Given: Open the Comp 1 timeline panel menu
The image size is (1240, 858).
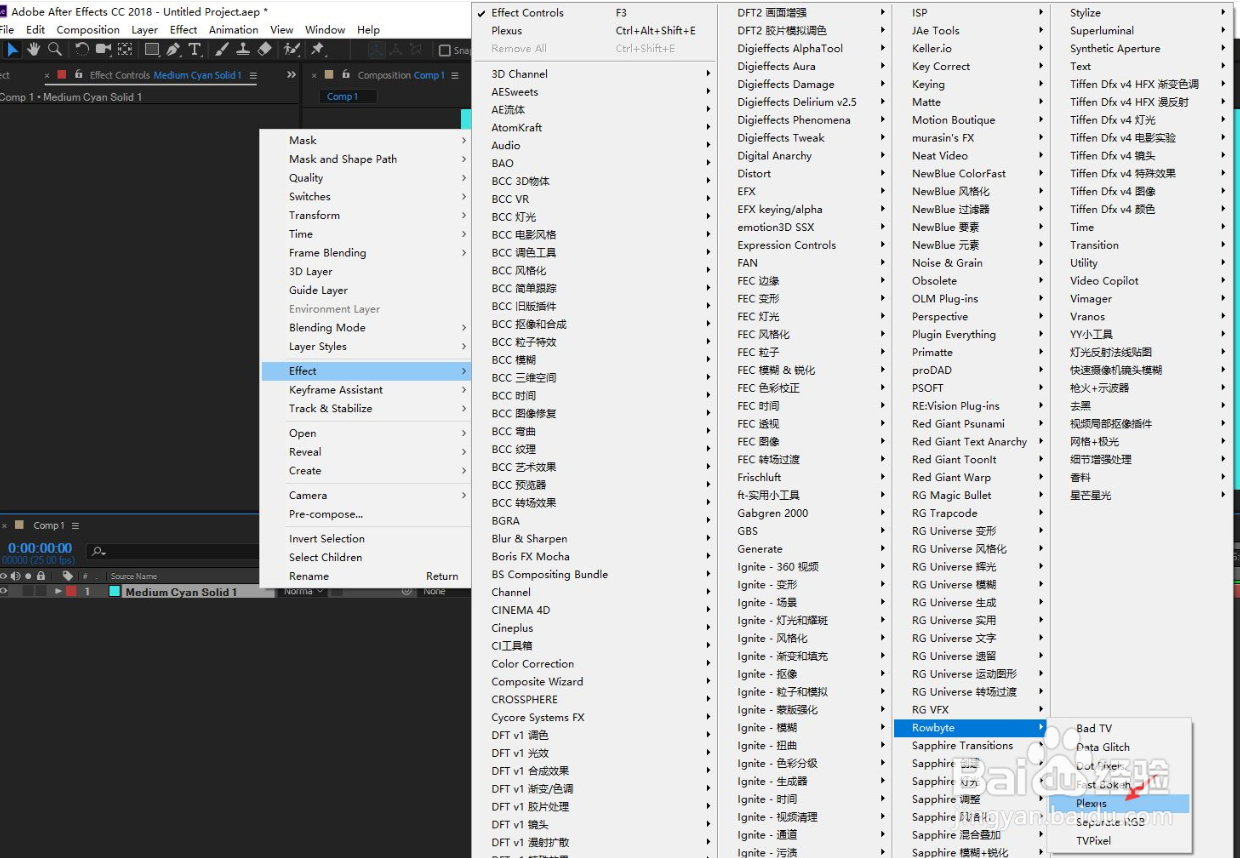Looking at the screenshot, I should tap(75, 525).
